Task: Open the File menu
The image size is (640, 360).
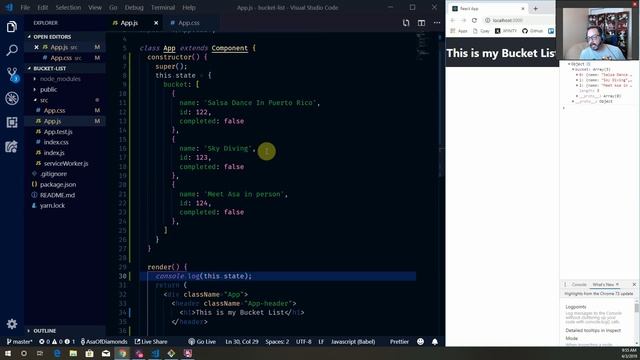Action: (x=25, y=7)
